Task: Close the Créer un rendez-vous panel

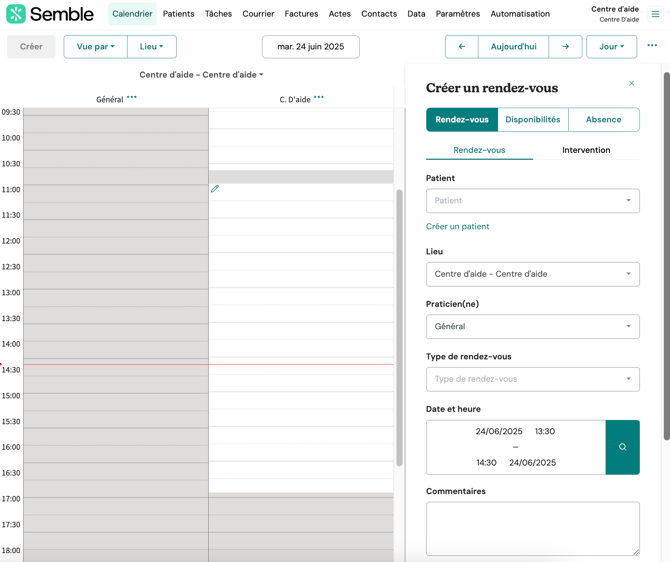Action: [631, 83]
